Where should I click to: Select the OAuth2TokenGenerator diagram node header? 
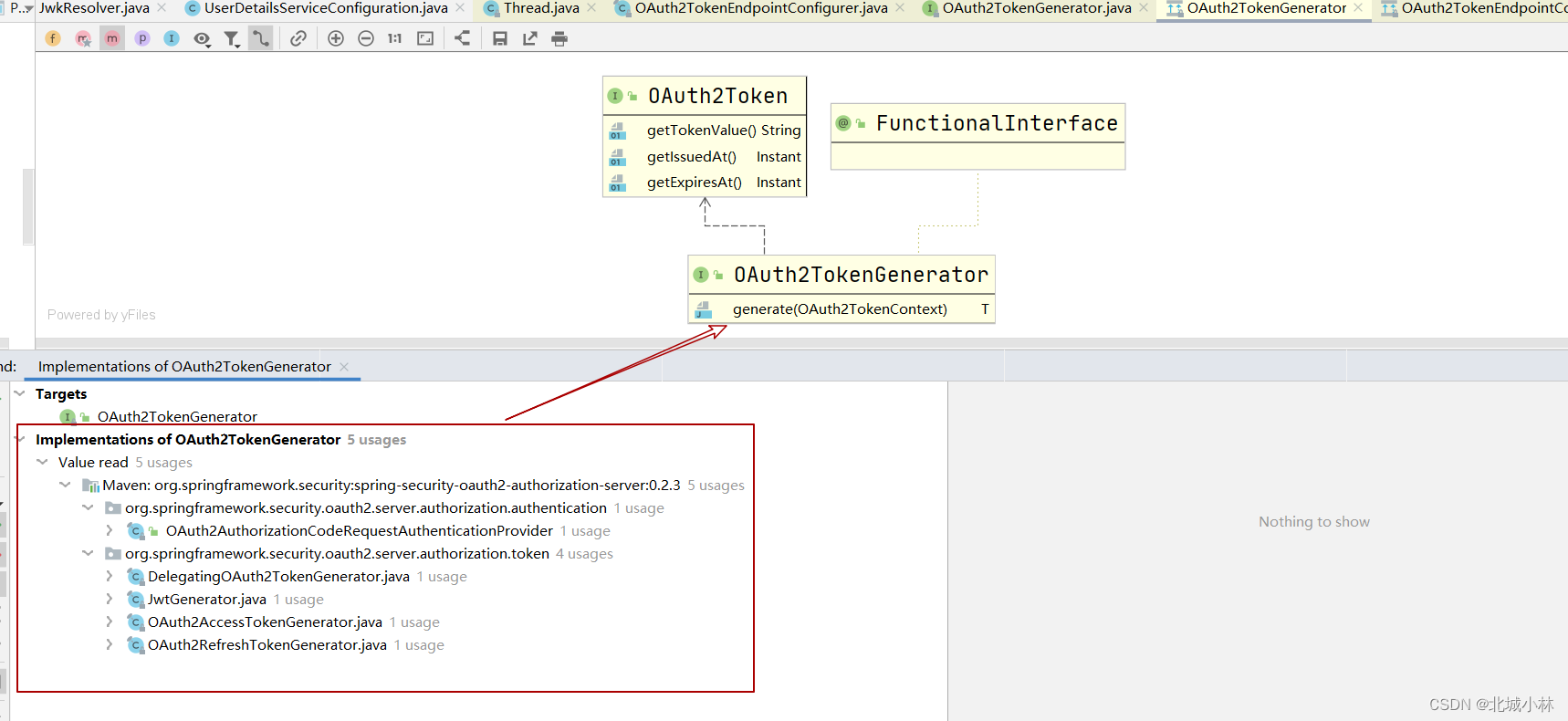[841, 275]
